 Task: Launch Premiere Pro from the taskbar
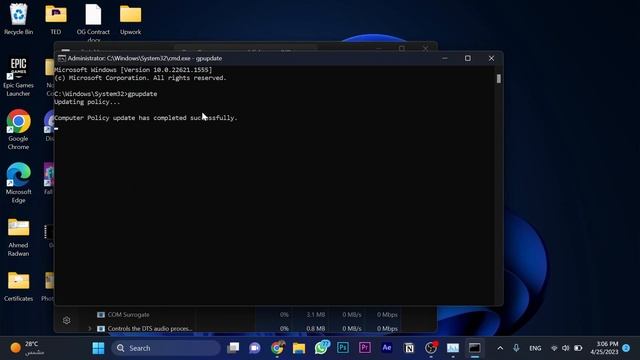tap(365, 348)
